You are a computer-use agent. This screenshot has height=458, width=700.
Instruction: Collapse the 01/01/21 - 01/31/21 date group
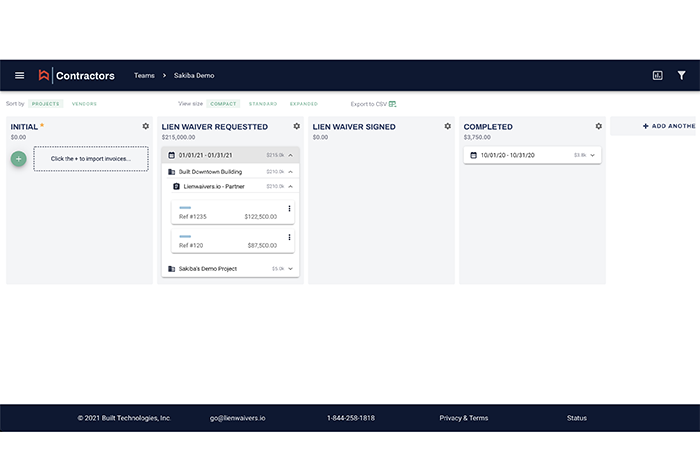click(290, 155)
